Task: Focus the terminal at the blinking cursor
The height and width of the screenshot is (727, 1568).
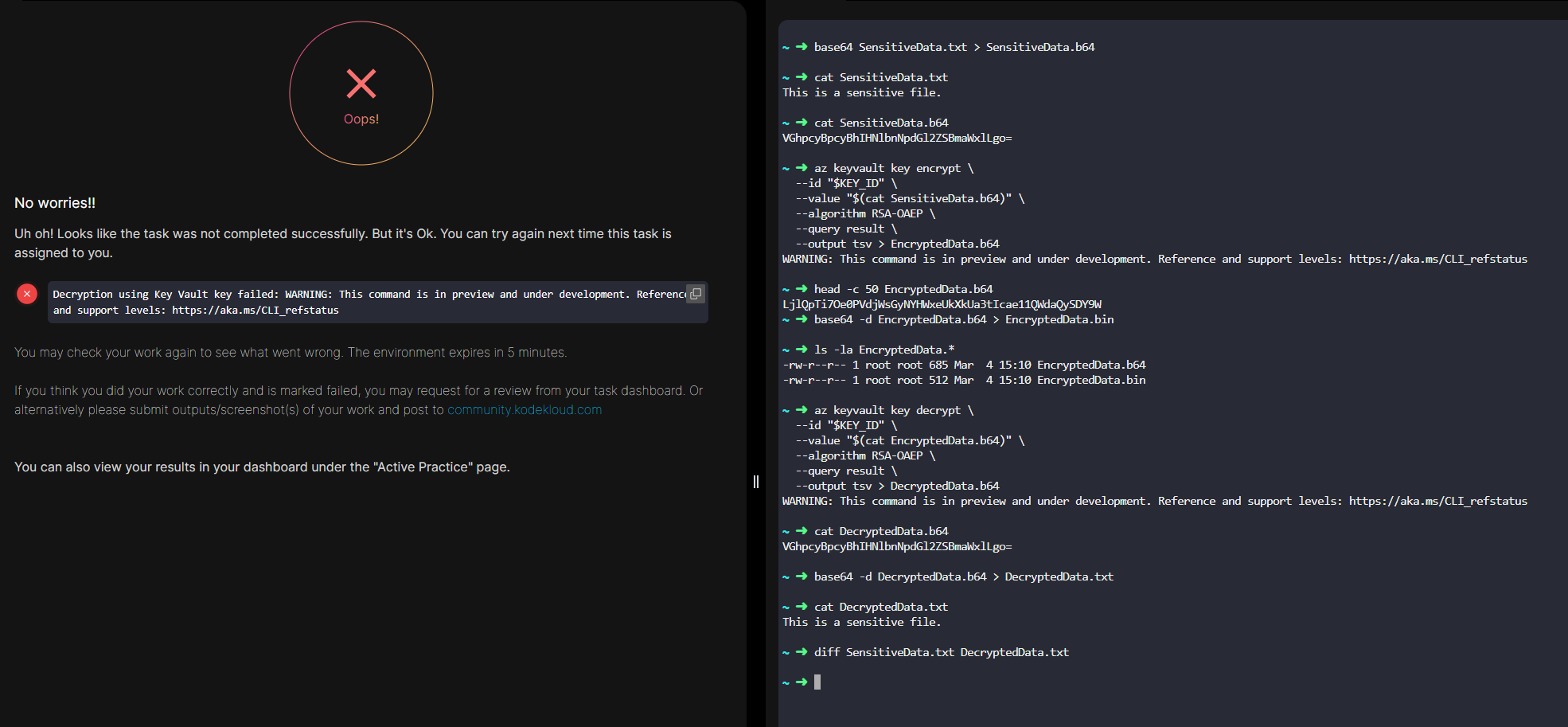Action: coord(817,682)
